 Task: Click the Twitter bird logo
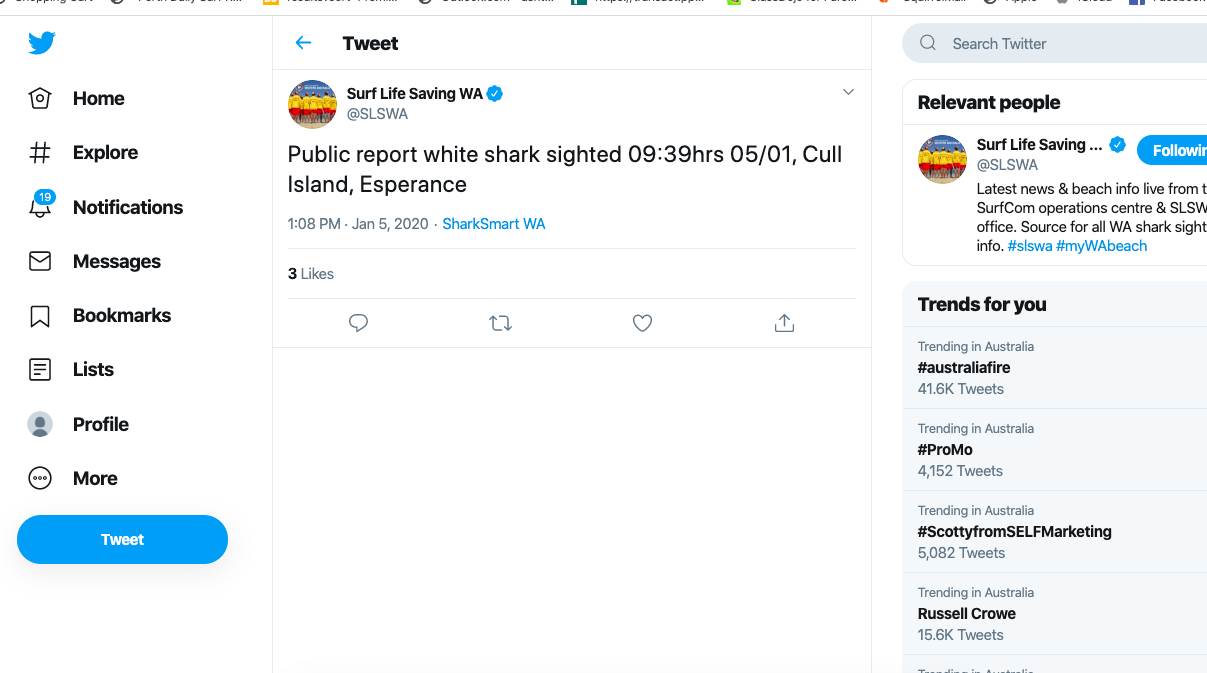[x=41, y=43]
